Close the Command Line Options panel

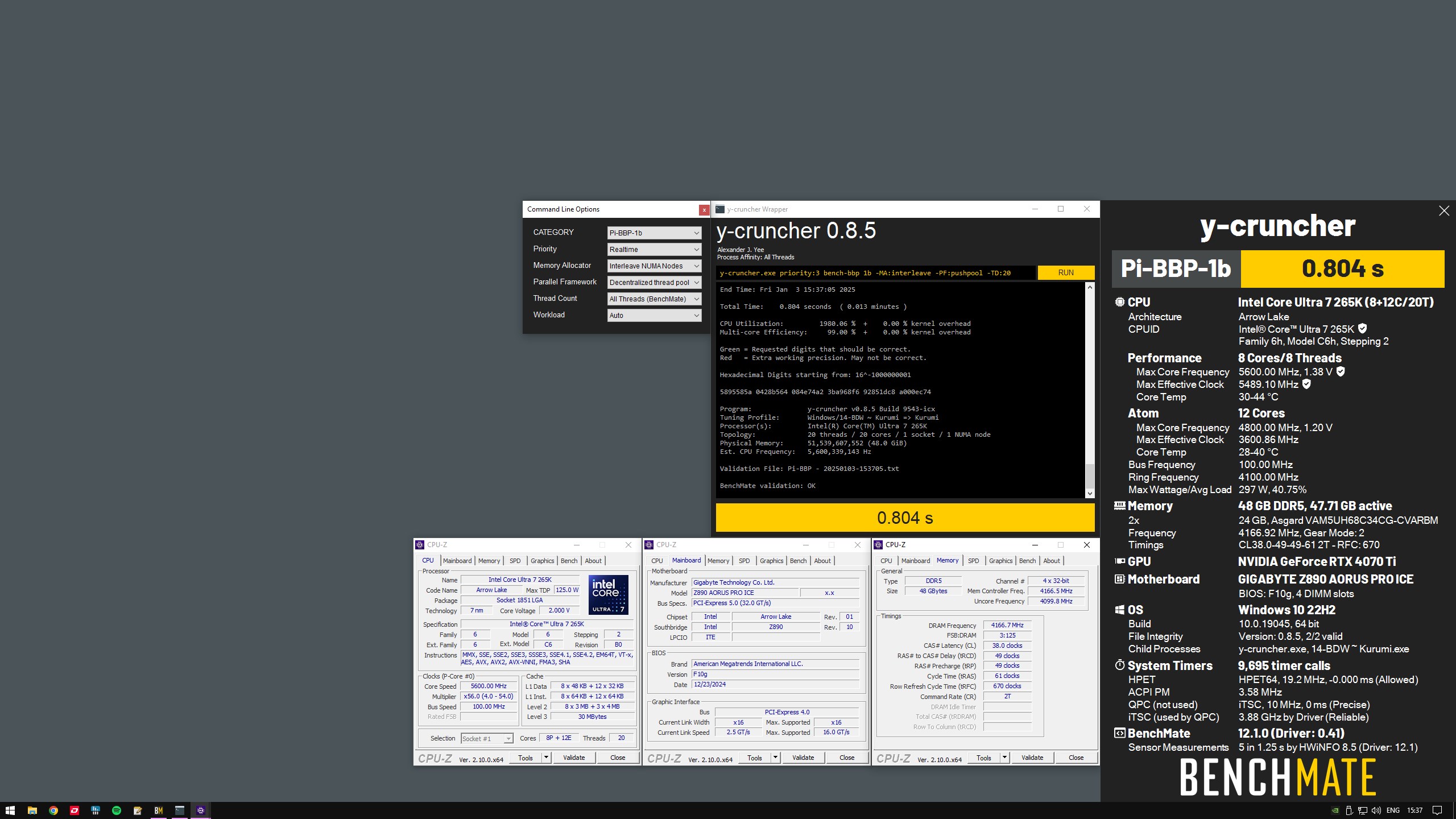(x=704, y=210)
